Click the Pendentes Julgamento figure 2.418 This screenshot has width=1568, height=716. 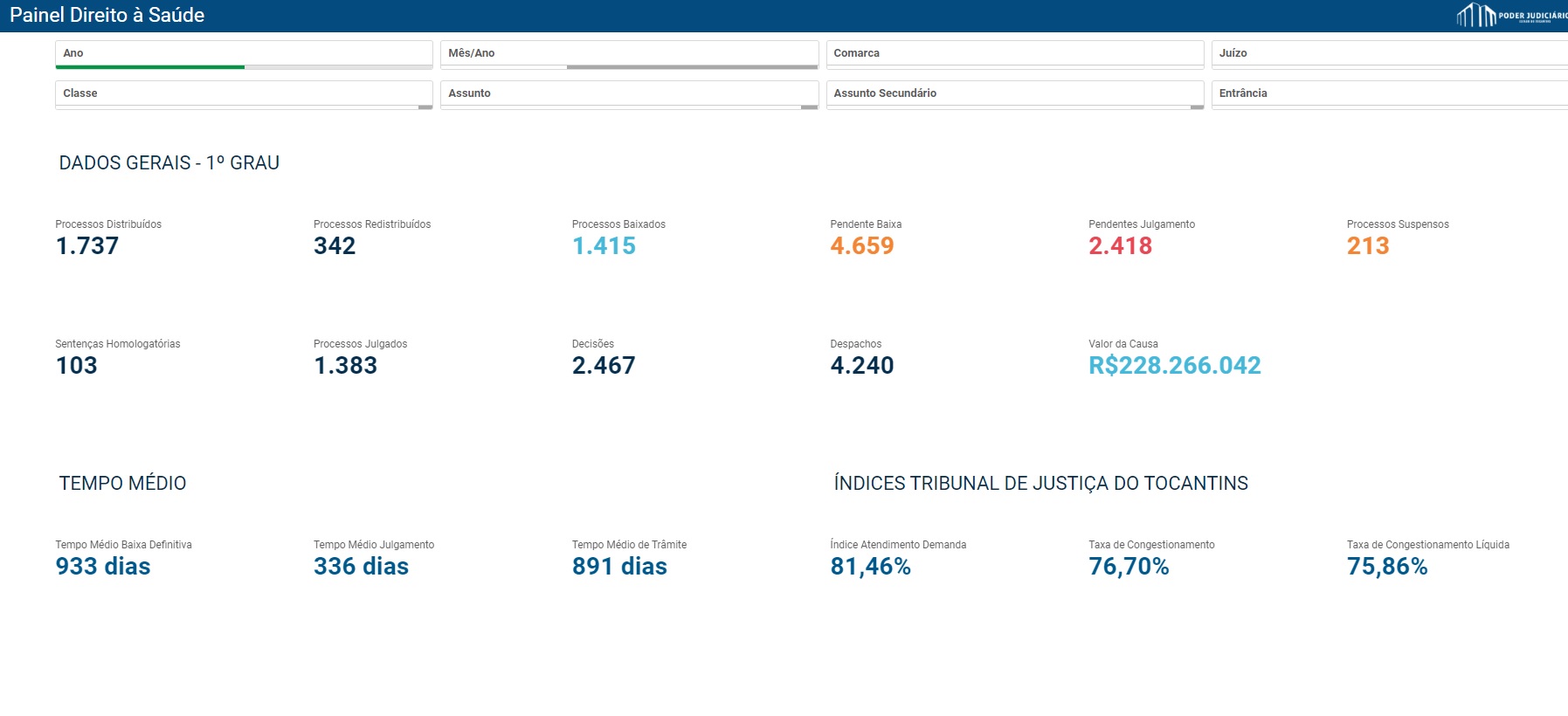click(1120, 246)
